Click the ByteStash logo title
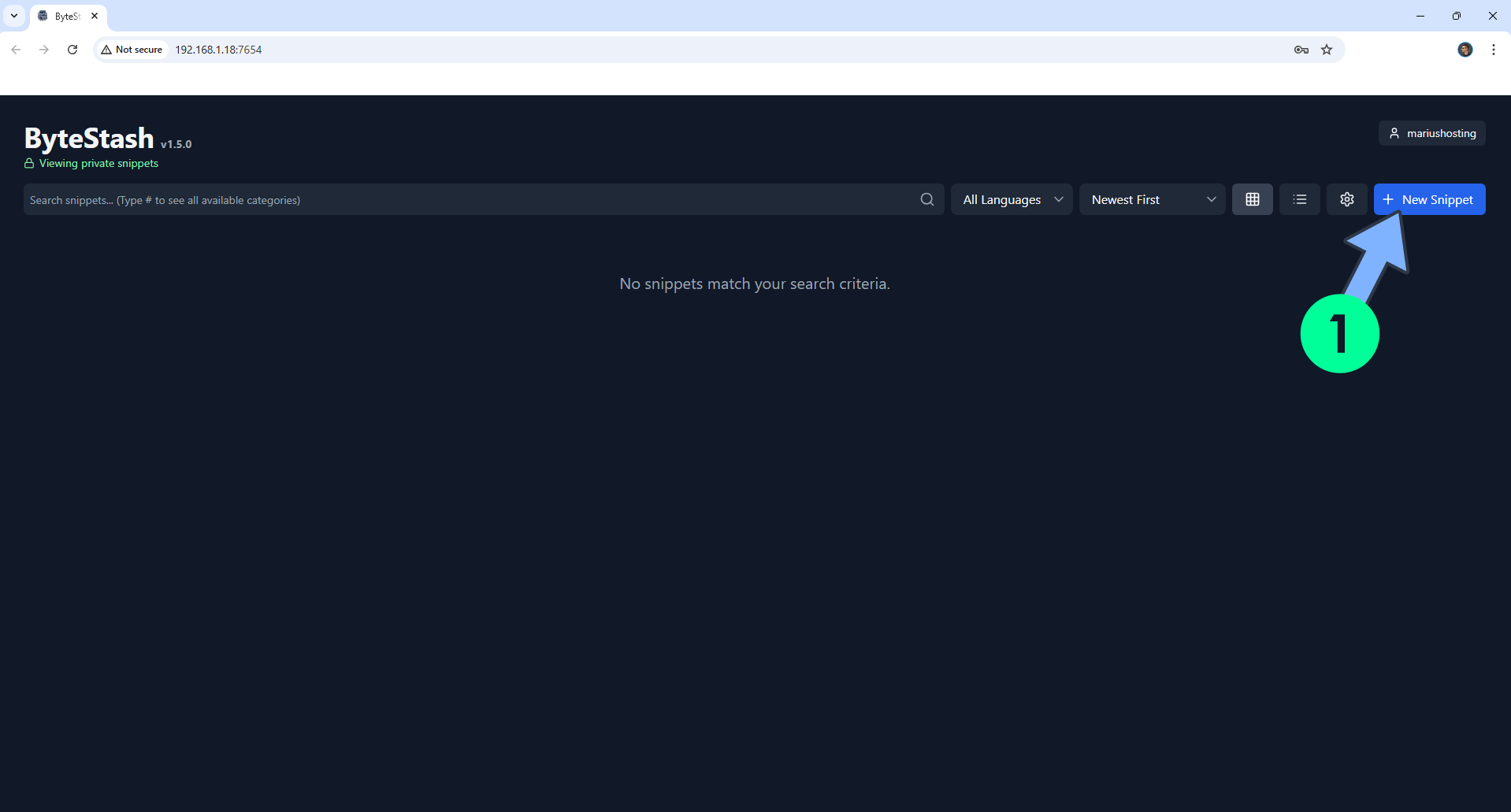Viewport: 1511px width, 812px height. point(89,138)
